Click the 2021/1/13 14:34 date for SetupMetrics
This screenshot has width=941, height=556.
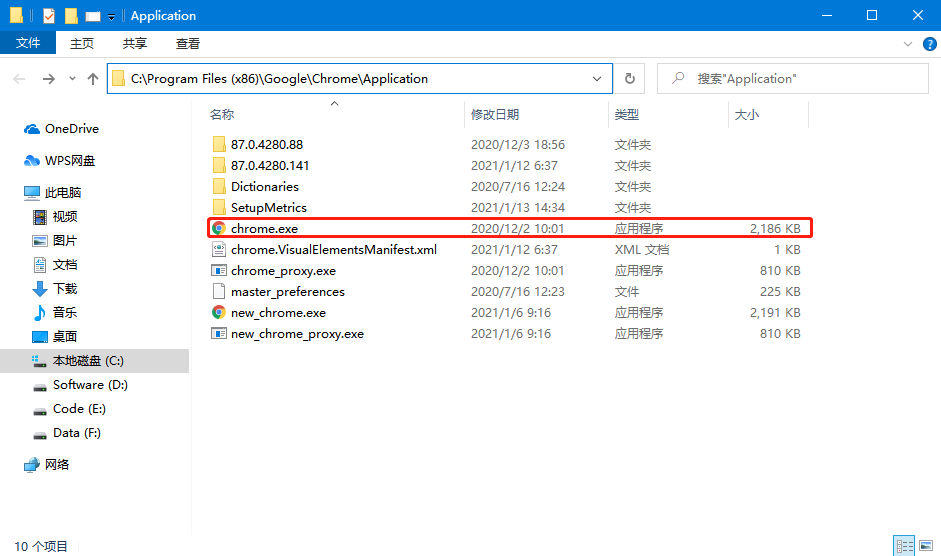(x=518, y=207)
